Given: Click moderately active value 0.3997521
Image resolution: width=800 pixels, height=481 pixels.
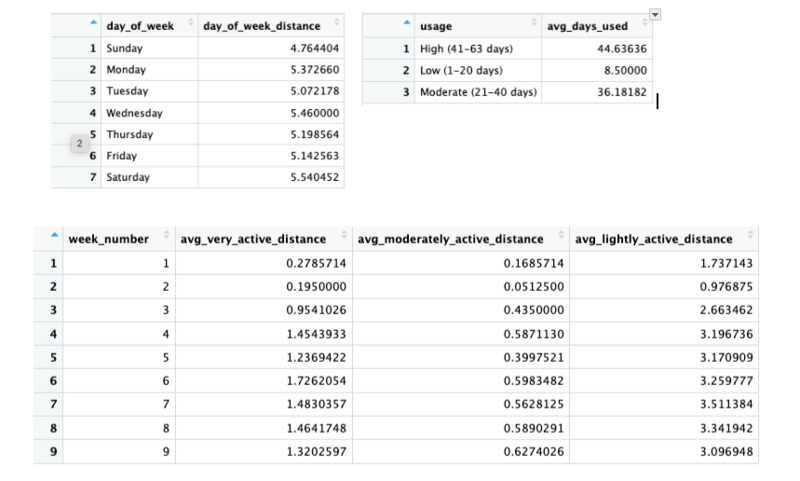Looking at the screenshot, I should pyautogui.click(x=534, y=358).
